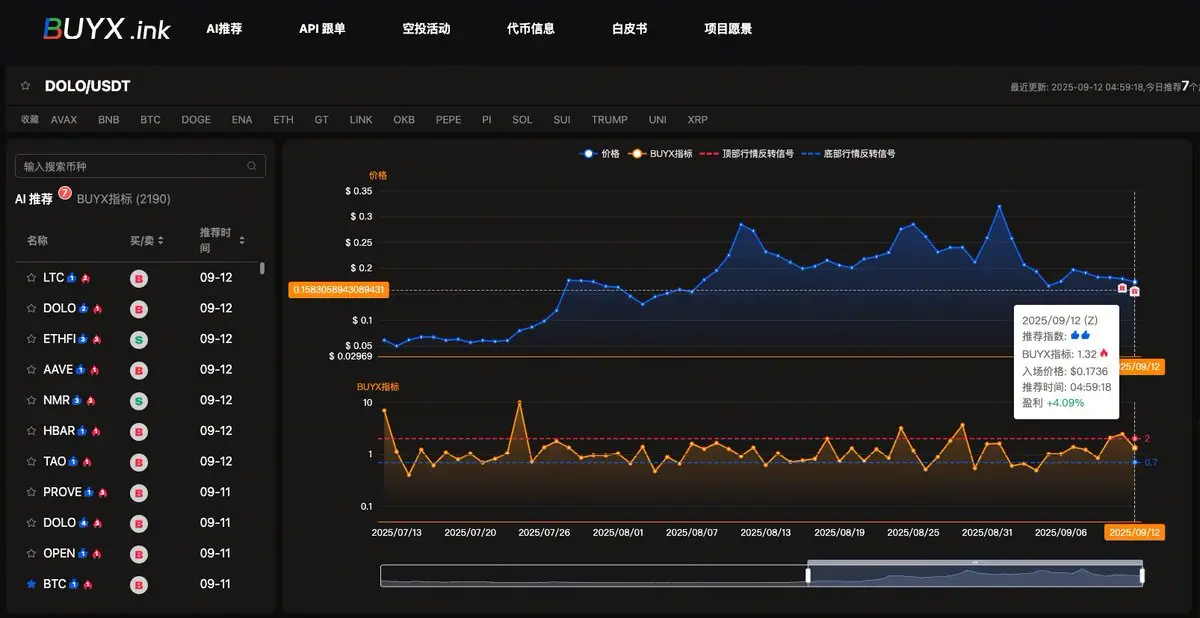The height and width of the screenshot is (618, 1200).
Task: Select AVAX in the favorites bar
Action: pos(64,119)
